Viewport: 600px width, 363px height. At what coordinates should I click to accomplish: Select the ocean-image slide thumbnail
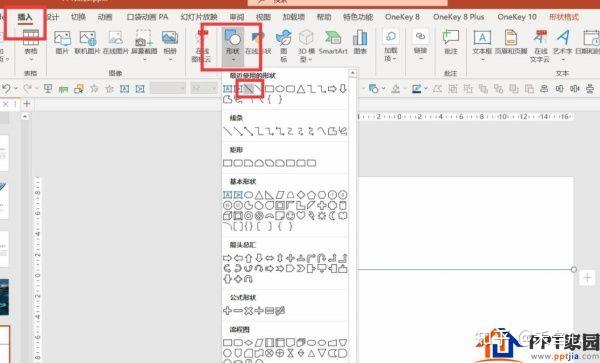pos(4,297)
